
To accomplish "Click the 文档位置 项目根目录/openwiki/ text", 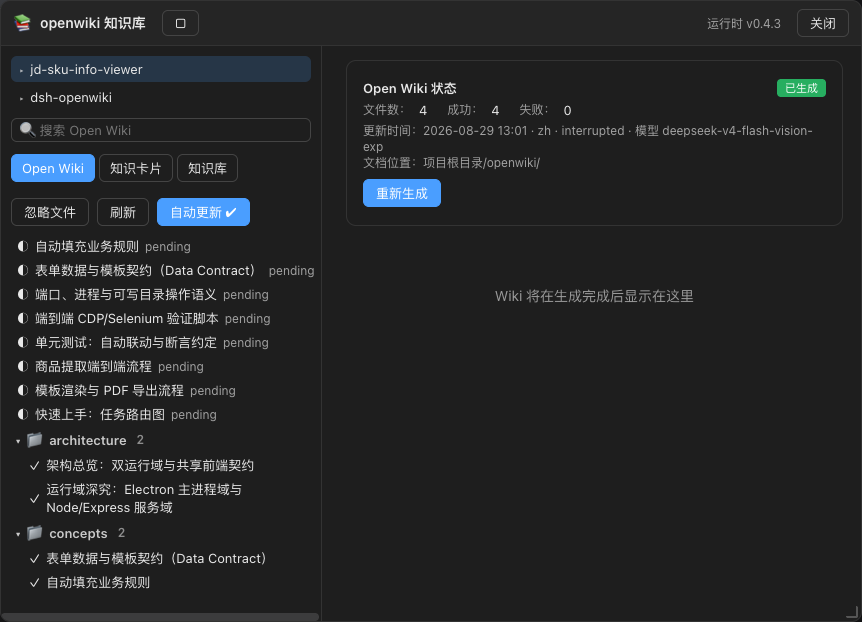I will [451, 163].
